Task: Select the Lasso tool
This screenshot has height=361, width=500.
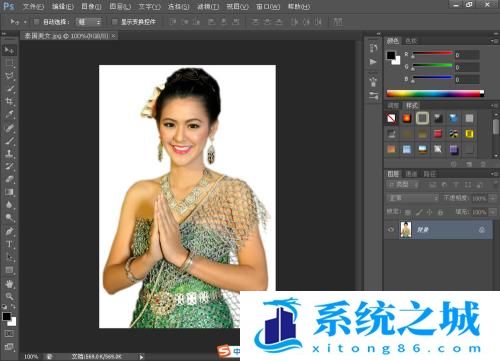Action: click(9, 76)
